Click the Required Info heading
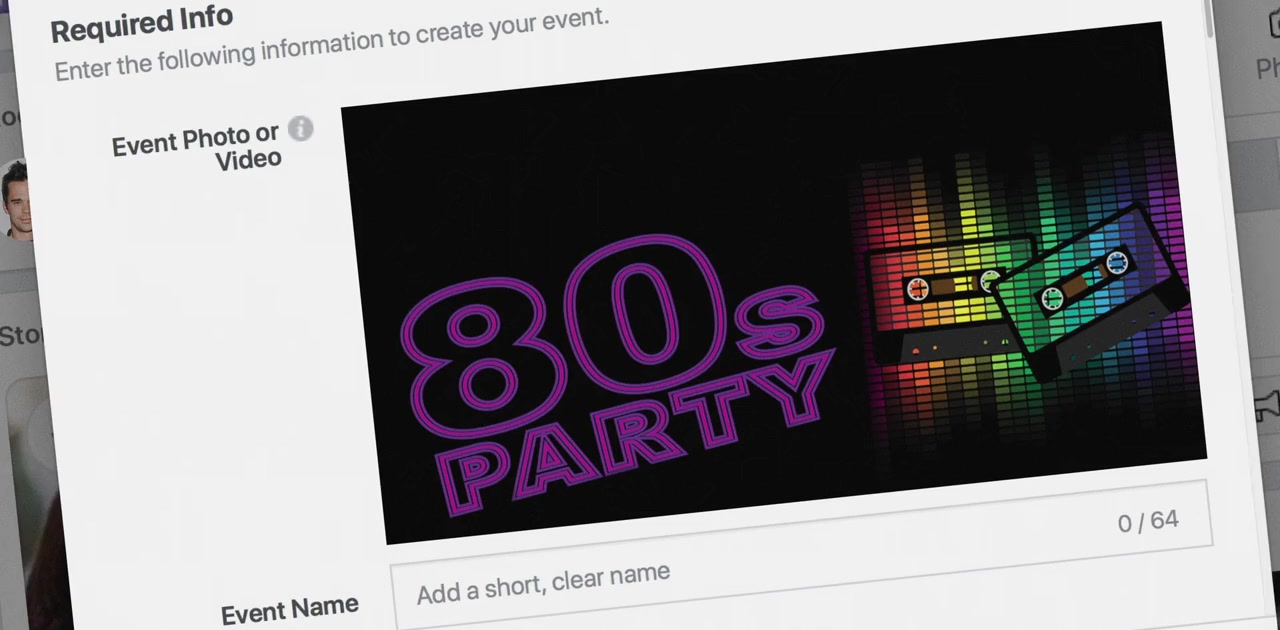The image size is (1280, 630). point(141,23)
